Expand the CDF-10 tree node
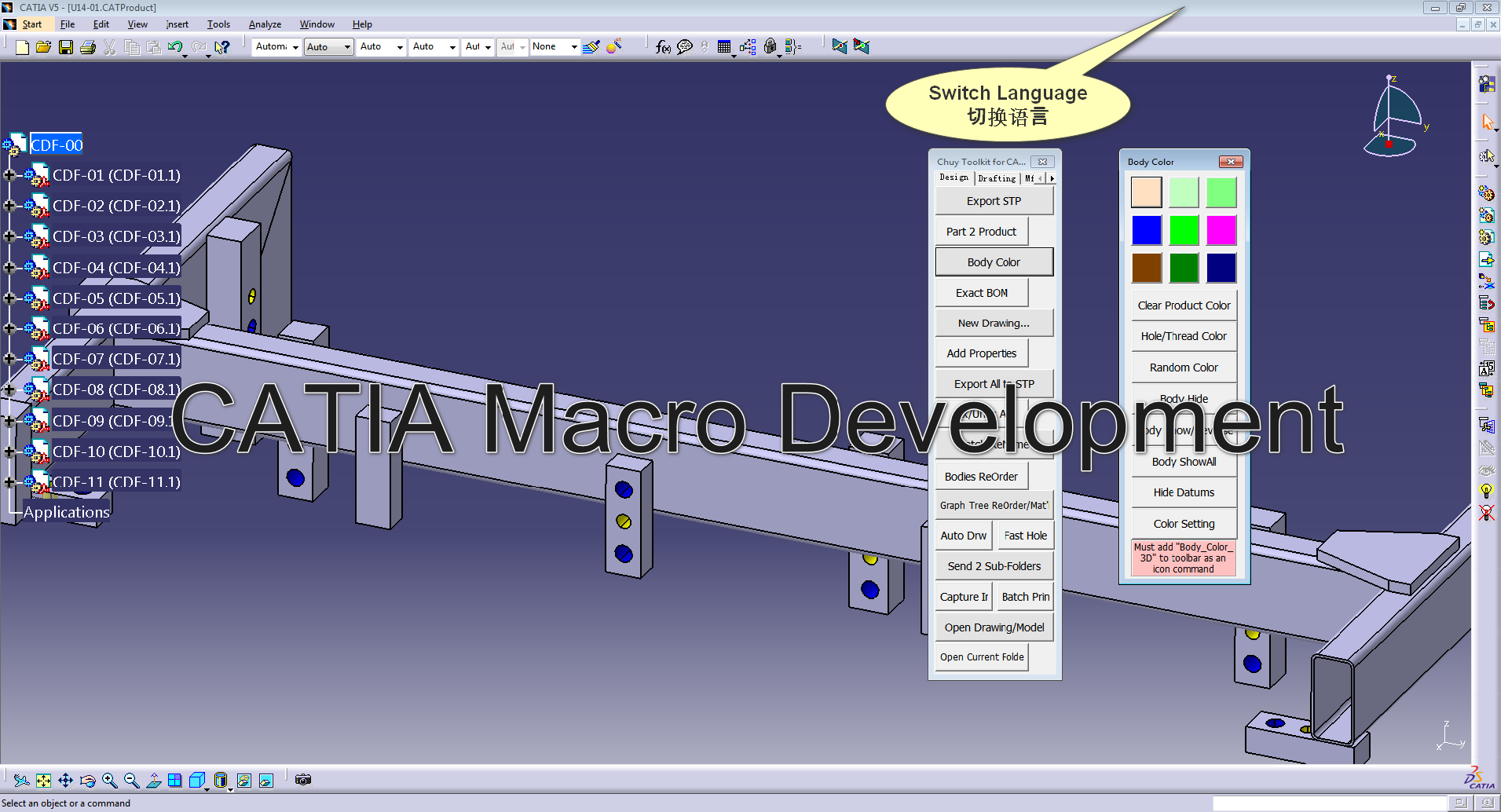 point(9,452)
